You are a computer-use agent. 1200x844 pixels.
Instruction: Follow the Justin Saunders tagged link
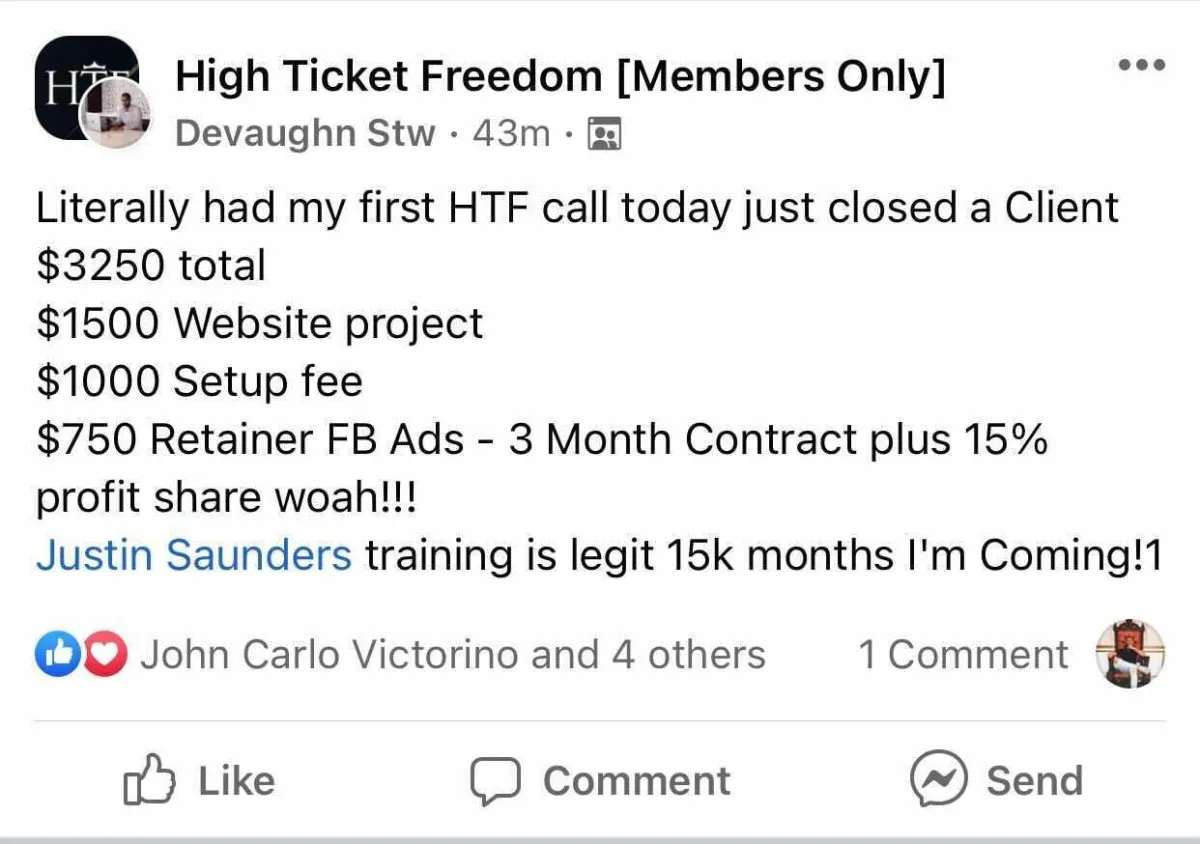click(x=194, y=555)
